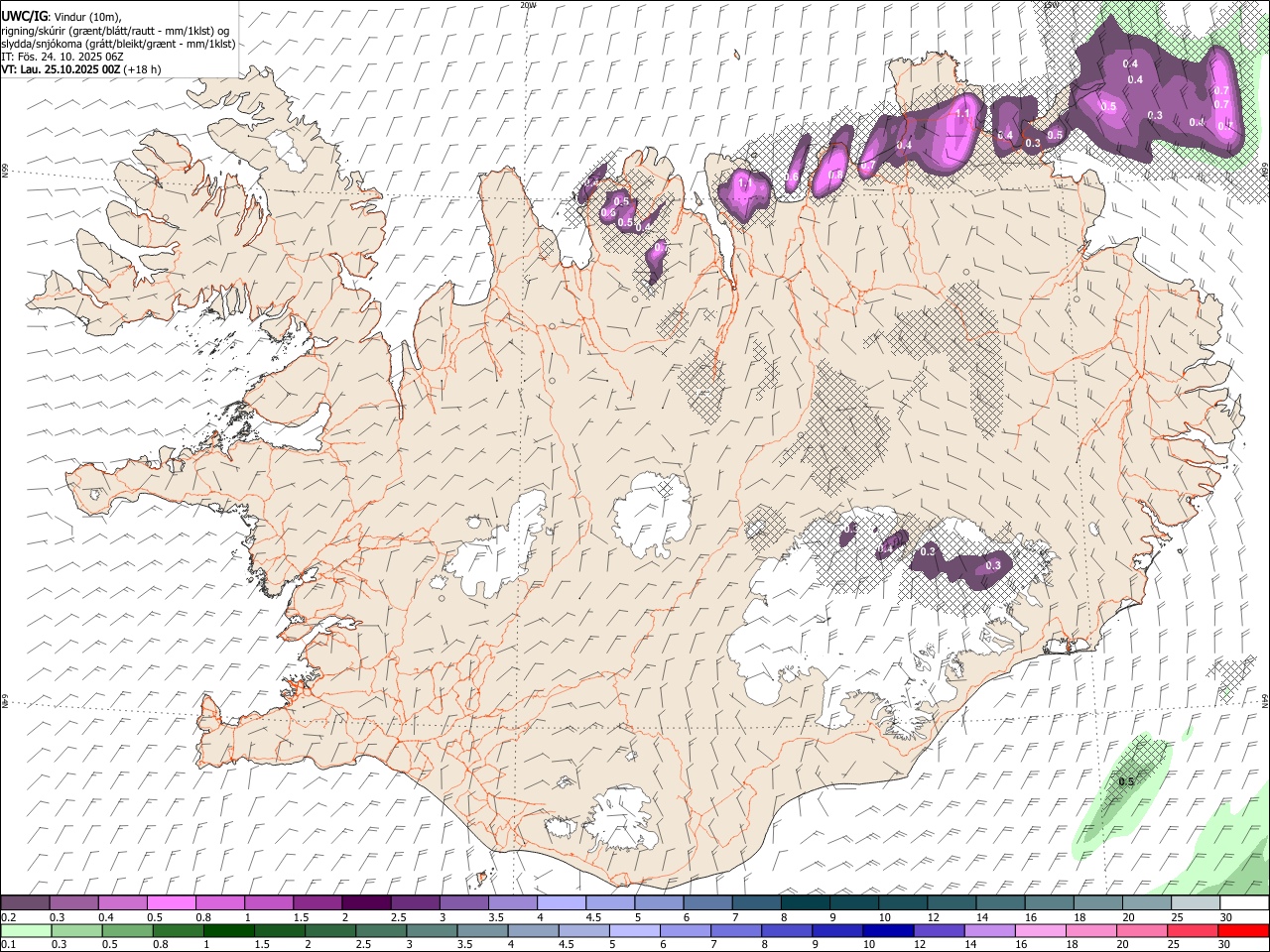Click the title text 'UWC/IG: Vindur (10m),'
Viewport: 1270px width, 952px height.
[61, 17]
